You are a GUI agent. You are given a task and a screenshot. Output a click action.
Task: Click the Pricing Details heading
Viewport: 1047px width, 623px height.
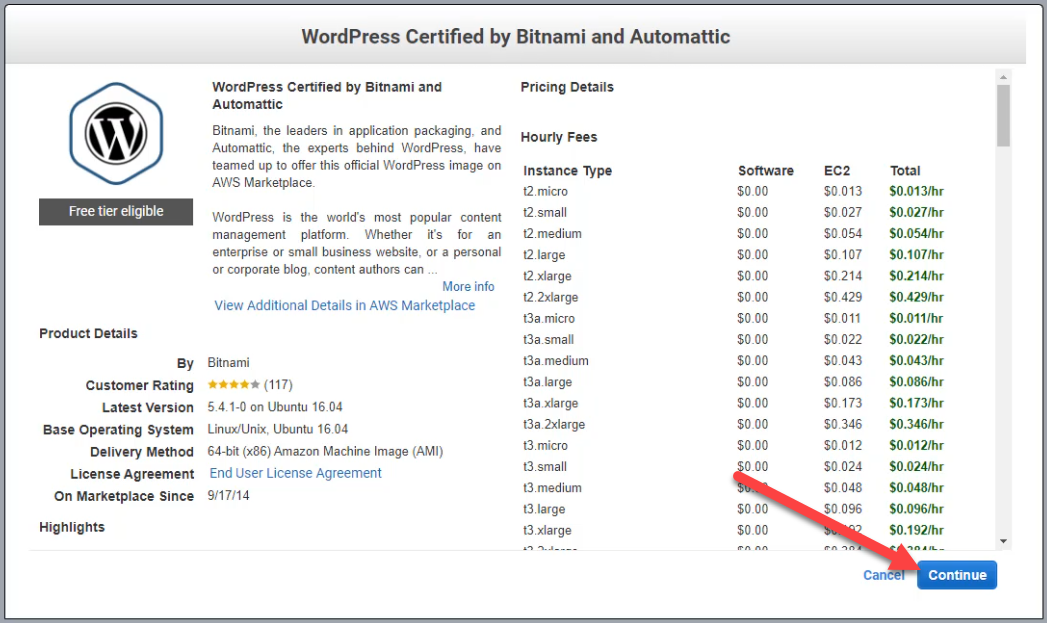click(x=567, y=87)
